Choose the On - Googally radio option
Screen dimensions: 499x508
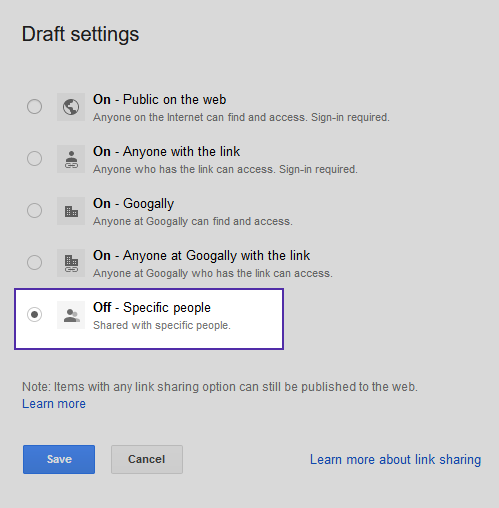[34, 211]
